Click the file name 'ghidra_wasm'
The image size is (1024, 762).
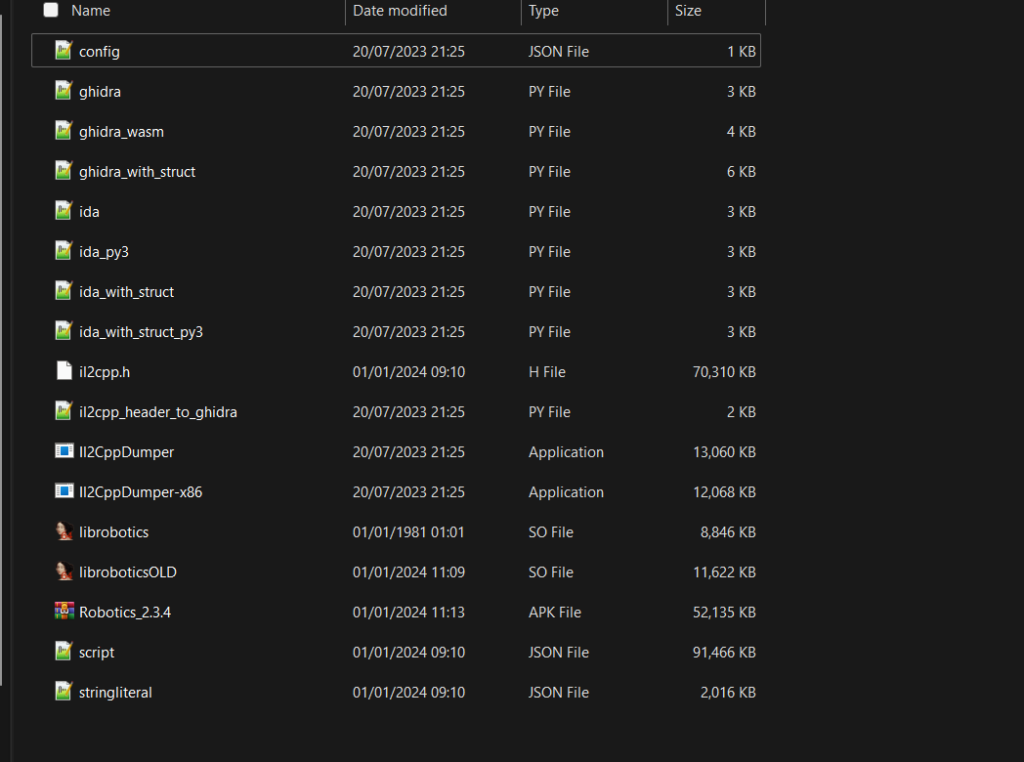[x=121, y=132]
